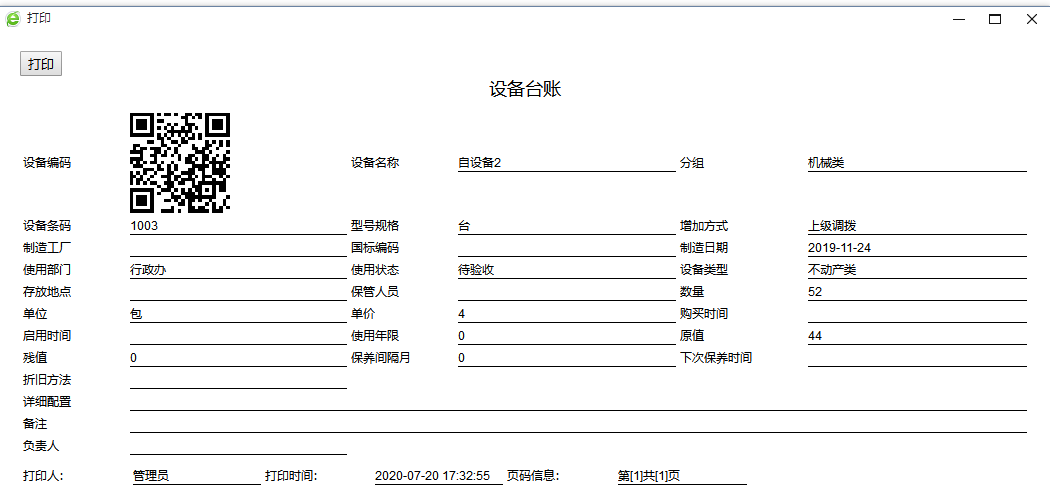The height and width of the screenshot is (502, 1050).
Task: Click the 使用状态 field showing 待验收
Action: [x=566, y=270]
